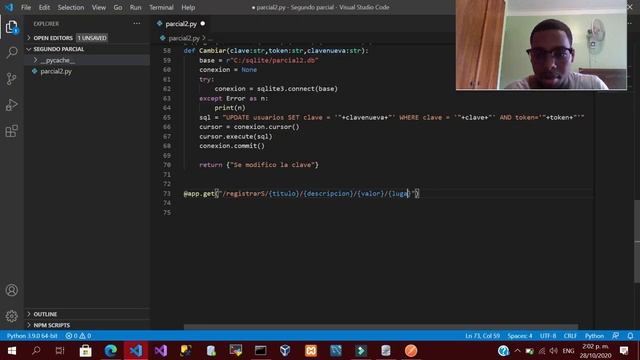Open the Run menu
This screenshot has width=640, height=360.
[136, 7]
